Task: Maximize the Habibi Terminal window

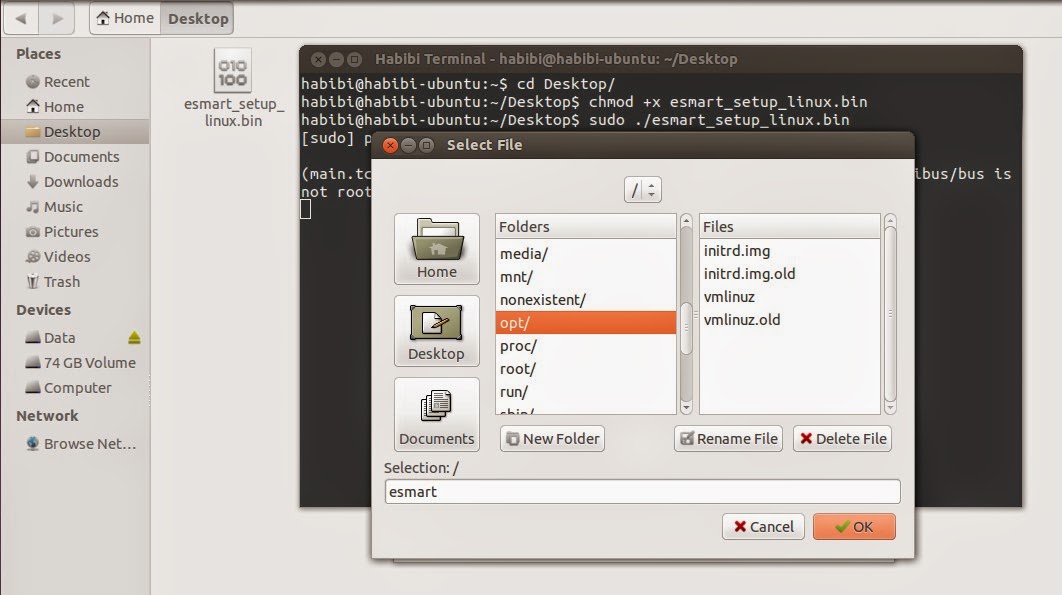Action: point(354,60)
